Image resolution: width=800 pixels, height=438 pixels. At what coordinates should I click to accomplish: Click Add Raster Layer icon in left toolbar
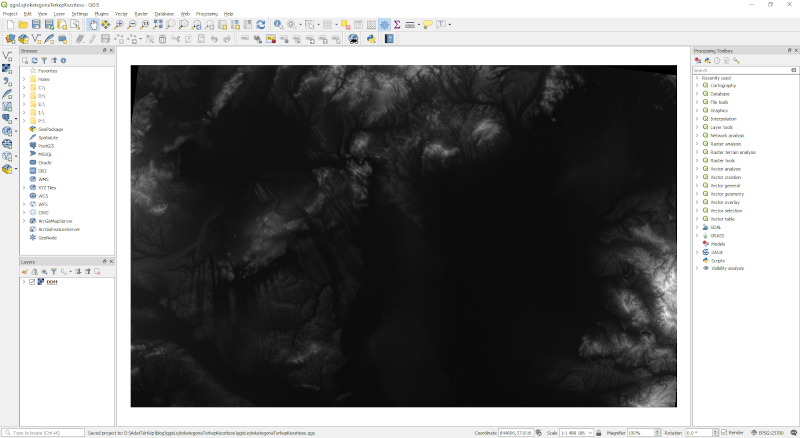pos(7,68)
